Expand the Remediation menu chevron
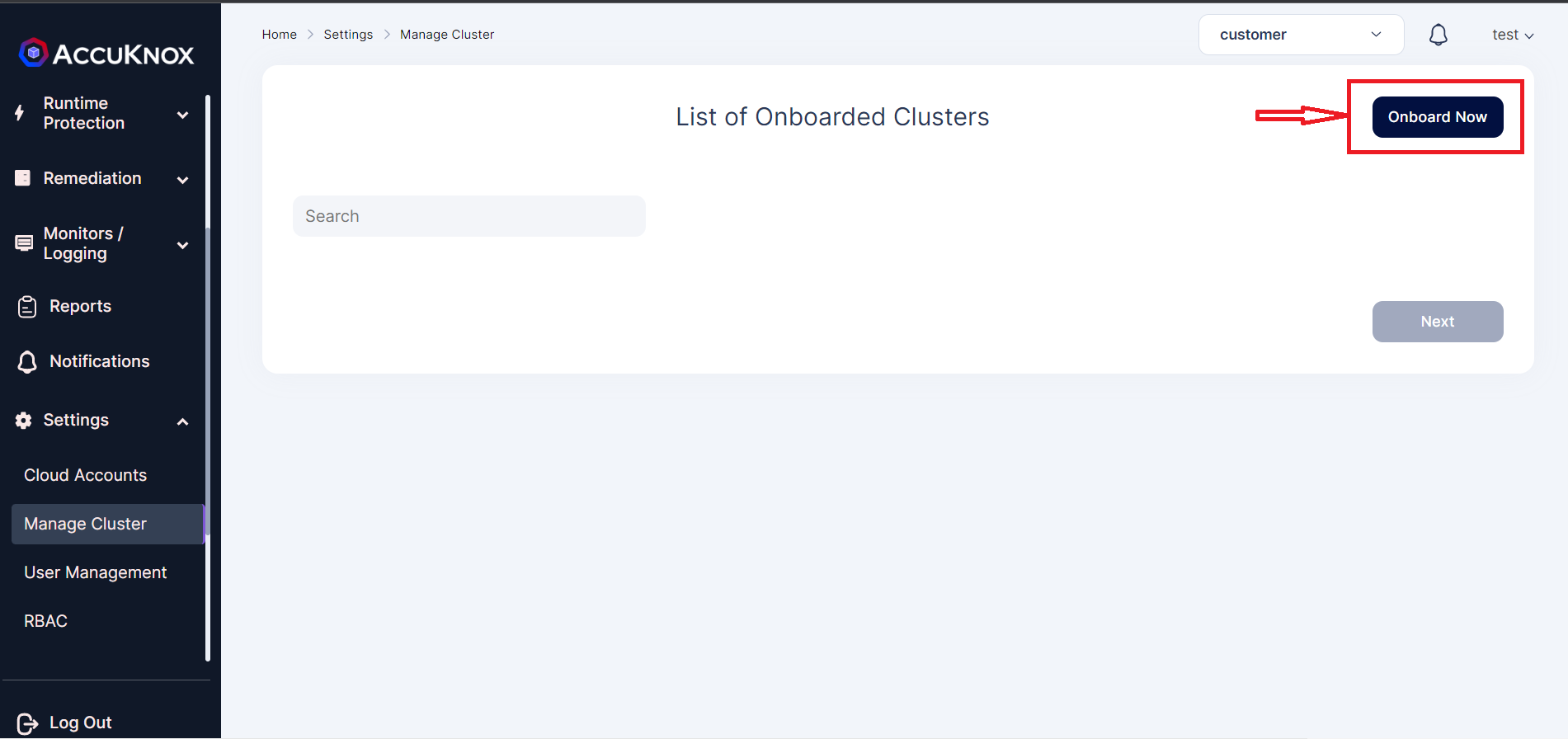1568x739 pixels. [x=183, y=180]
